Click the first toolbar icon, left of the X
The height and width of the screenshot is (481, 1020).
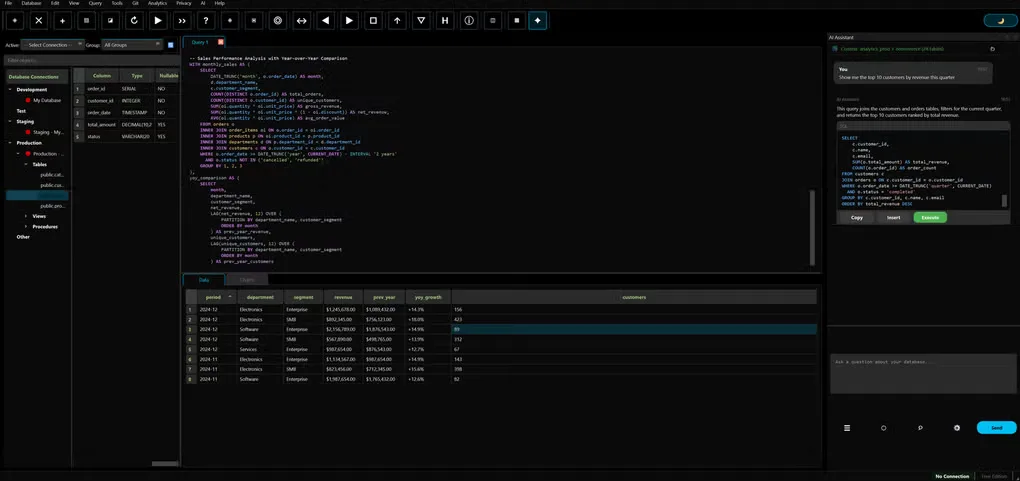click(14, 21)
